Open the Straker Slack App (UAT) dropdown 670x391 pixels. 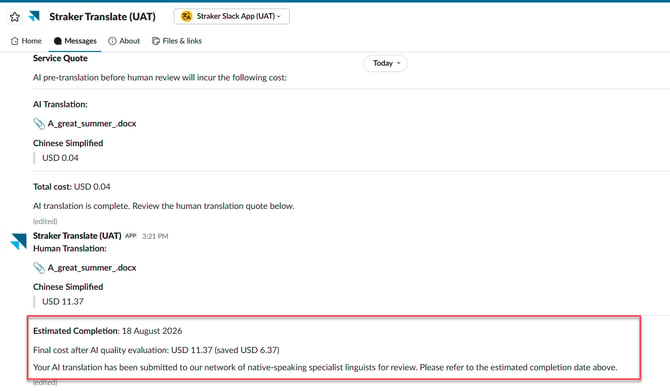click(x=232, y=16)
